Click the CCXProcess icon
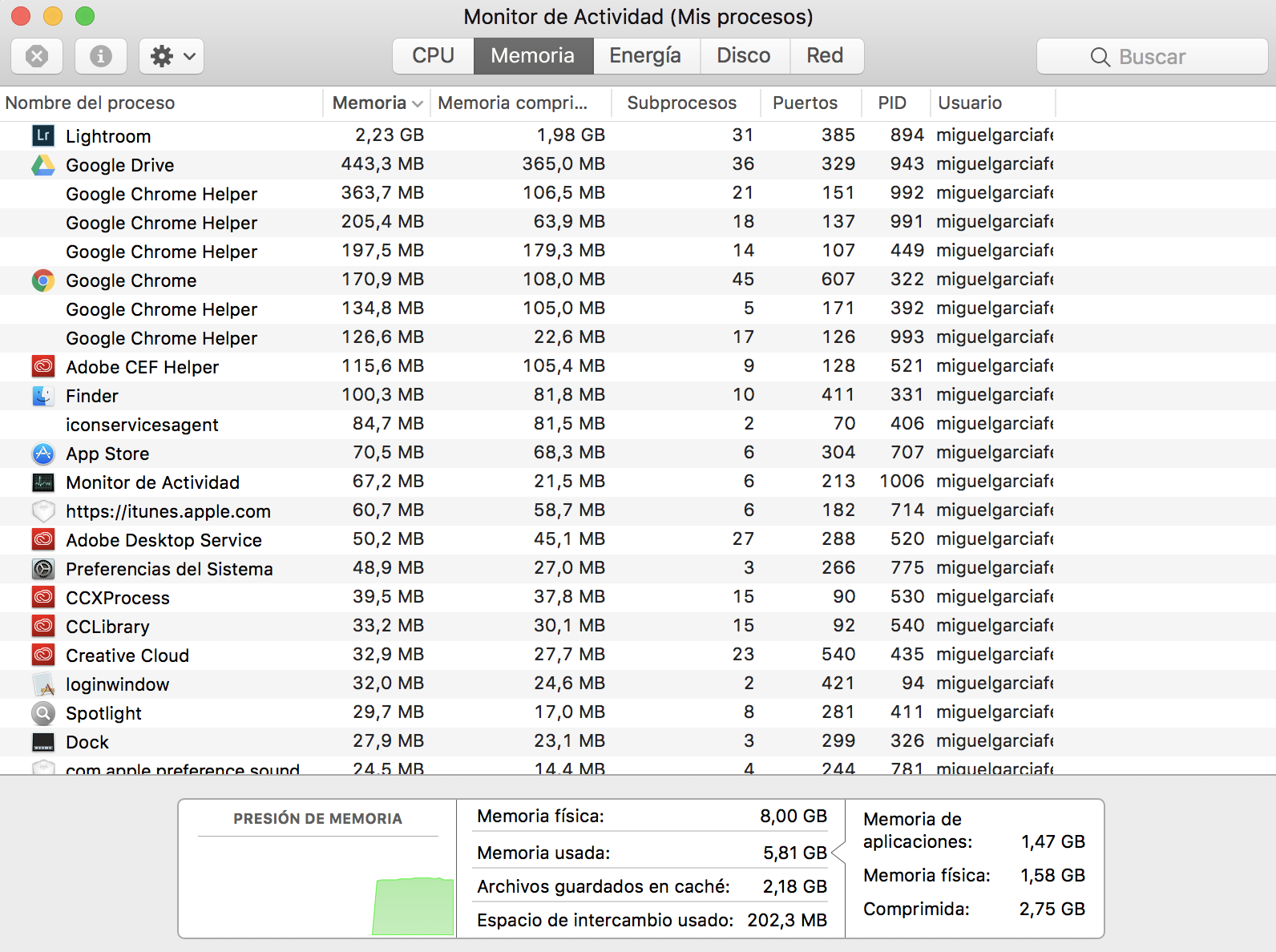 (43, 598)
